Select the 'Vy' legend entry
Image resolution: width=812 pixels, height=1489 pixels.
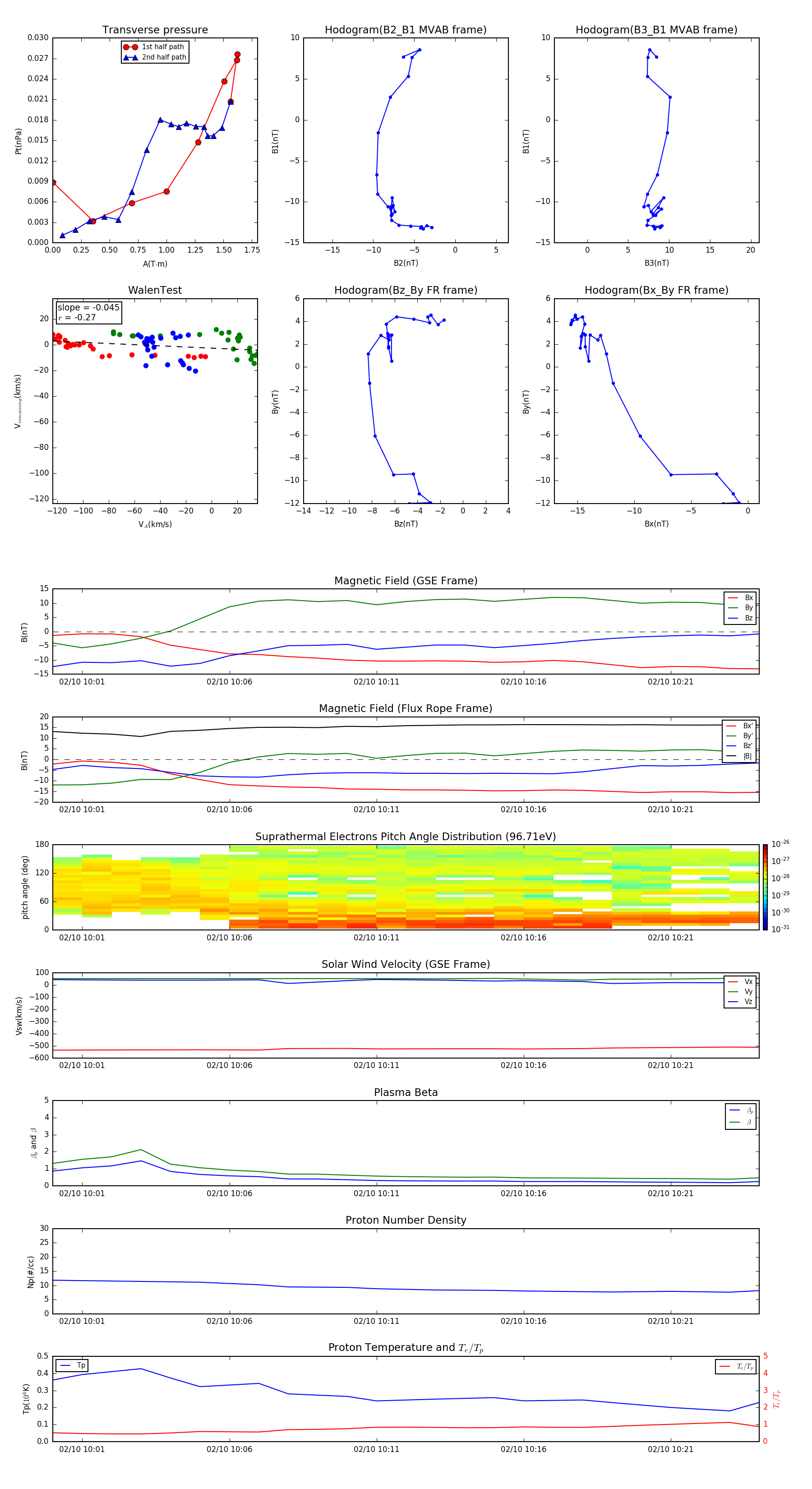pos(740,991)
